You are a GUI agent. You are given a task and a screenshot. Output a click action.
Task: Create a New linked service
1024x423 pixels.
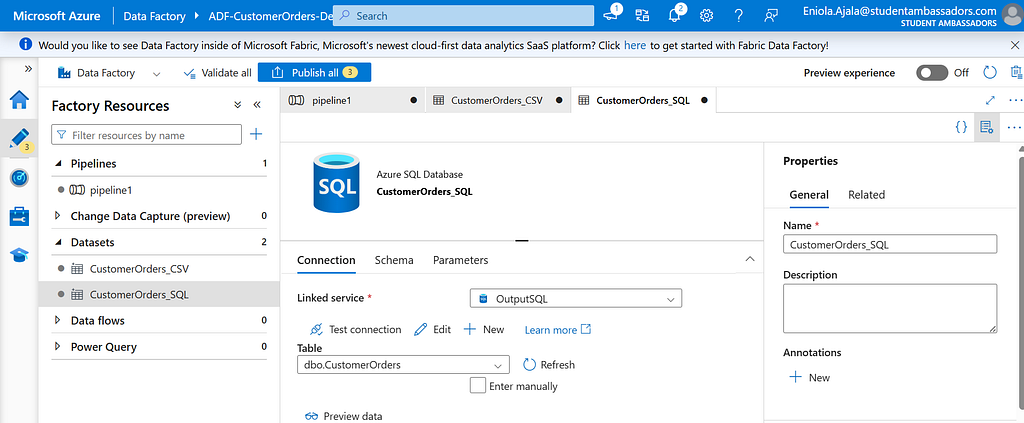pos(483,329)
